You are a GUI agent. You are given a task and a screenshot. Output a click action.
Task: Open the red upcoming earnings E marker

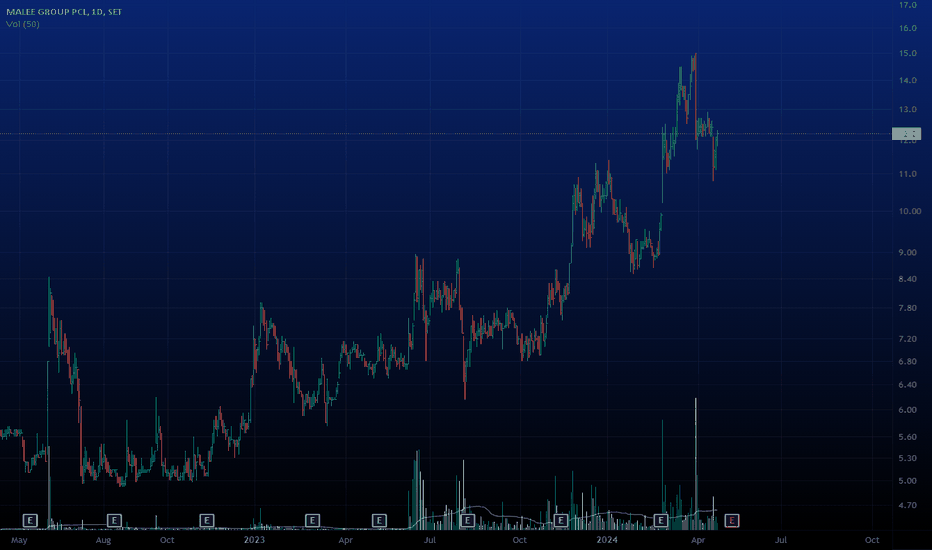732,521
